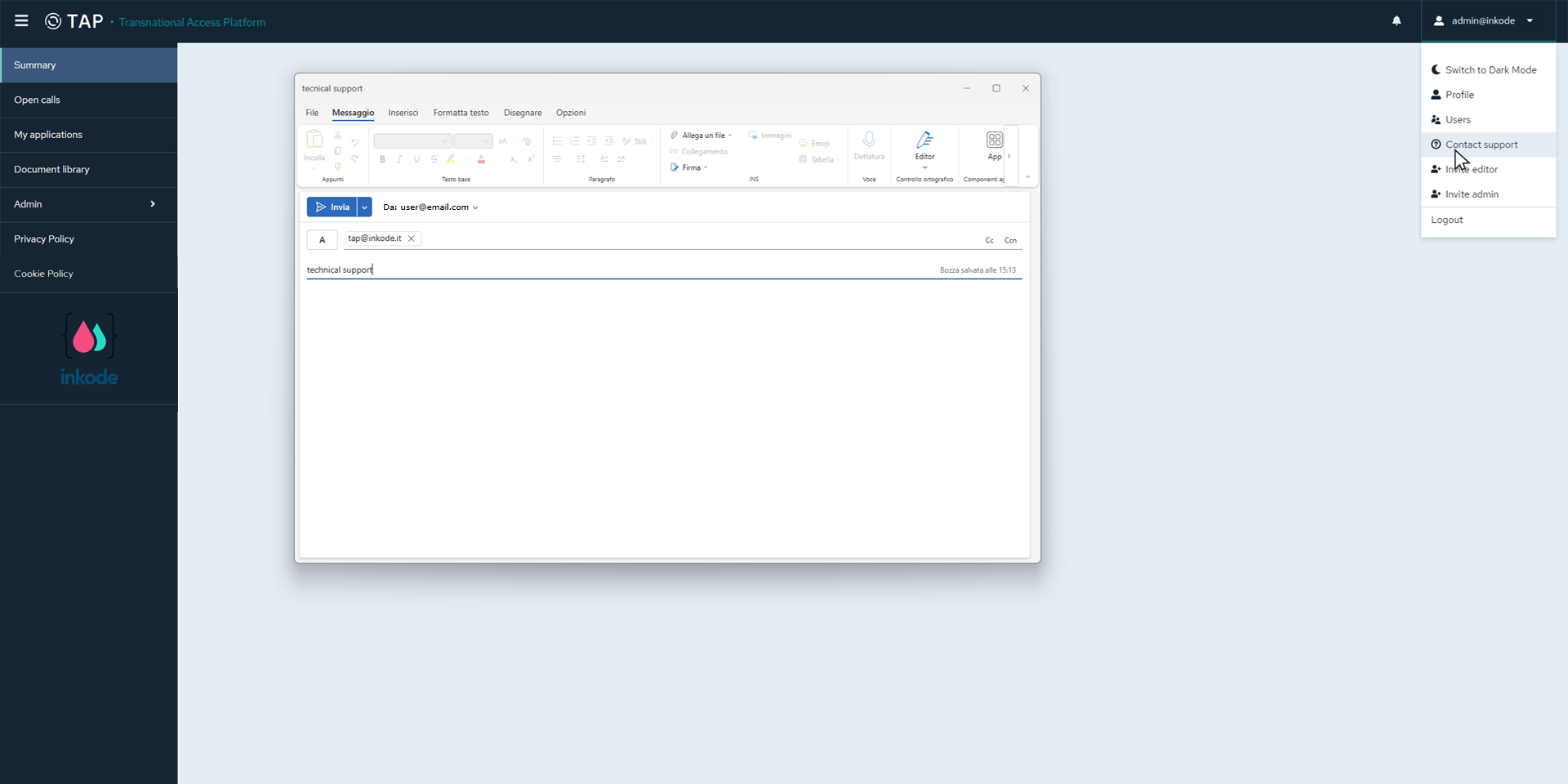Open the hamburger menu in the header
Image resolution: width=1568 pixels, height=784 pixels.
click(x=21, y=21)
